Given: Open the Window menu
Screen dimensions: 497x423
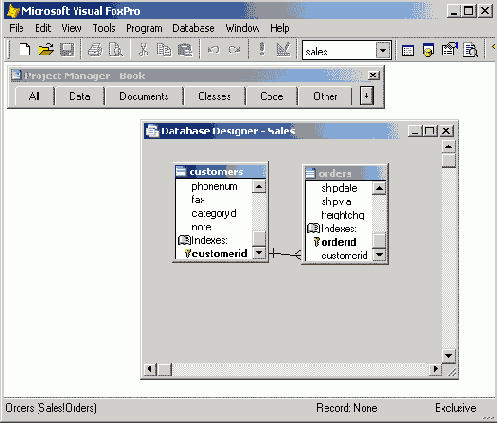Looking at the screenshot, I should point(242,28).
